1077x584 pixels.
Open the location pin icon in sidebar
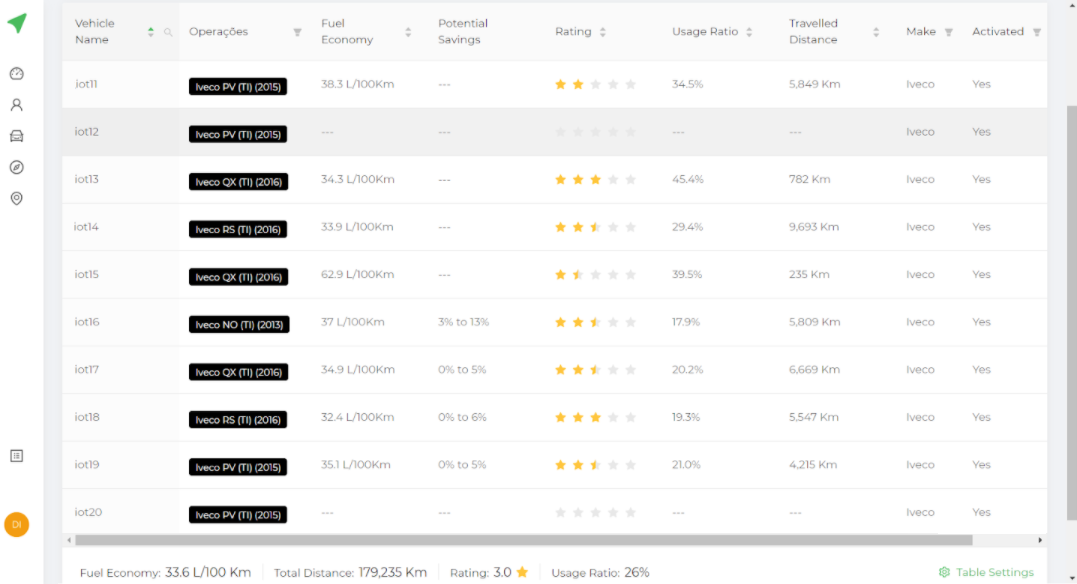pyautogui.click(x=16, y=199)
